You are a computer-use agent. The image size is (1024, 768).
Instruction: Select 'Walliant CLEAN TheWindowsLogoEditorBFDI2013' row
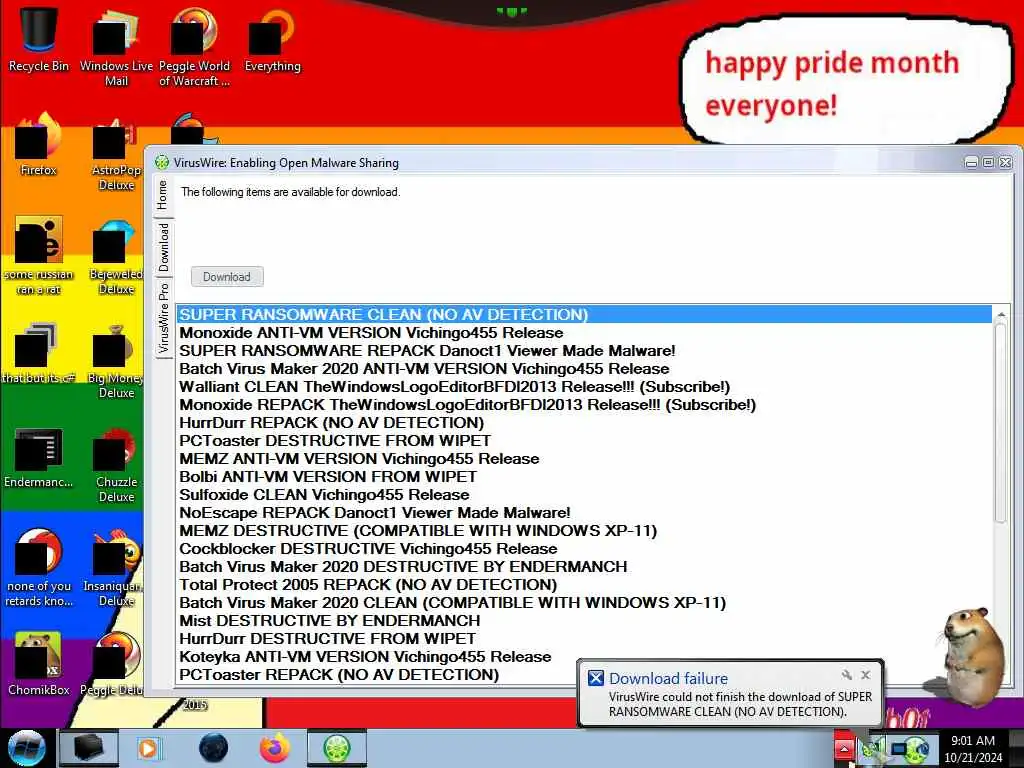tap(584, 387)
